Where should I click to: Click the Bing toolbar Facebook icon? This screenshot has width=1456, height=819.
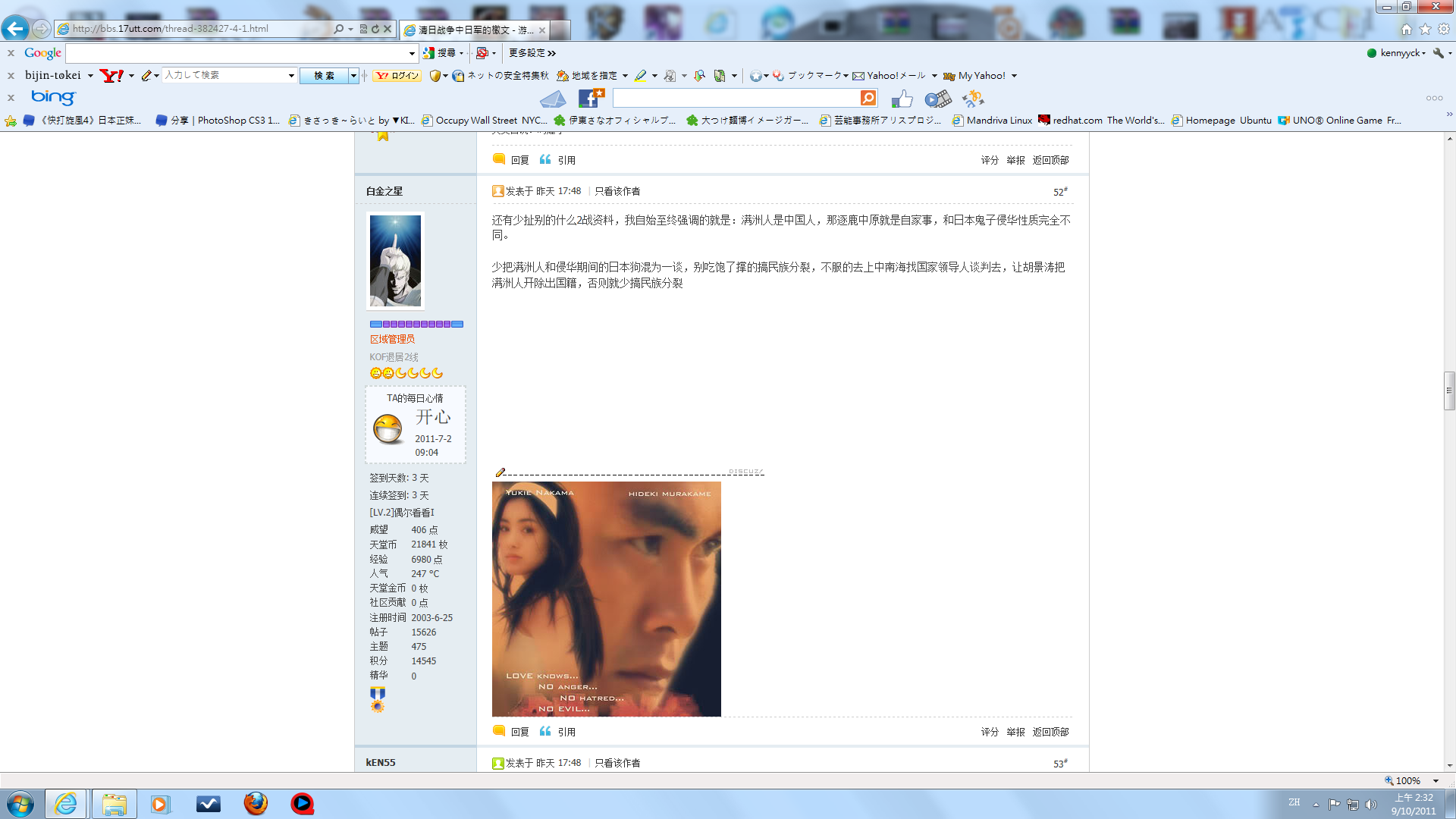point(591,98)
